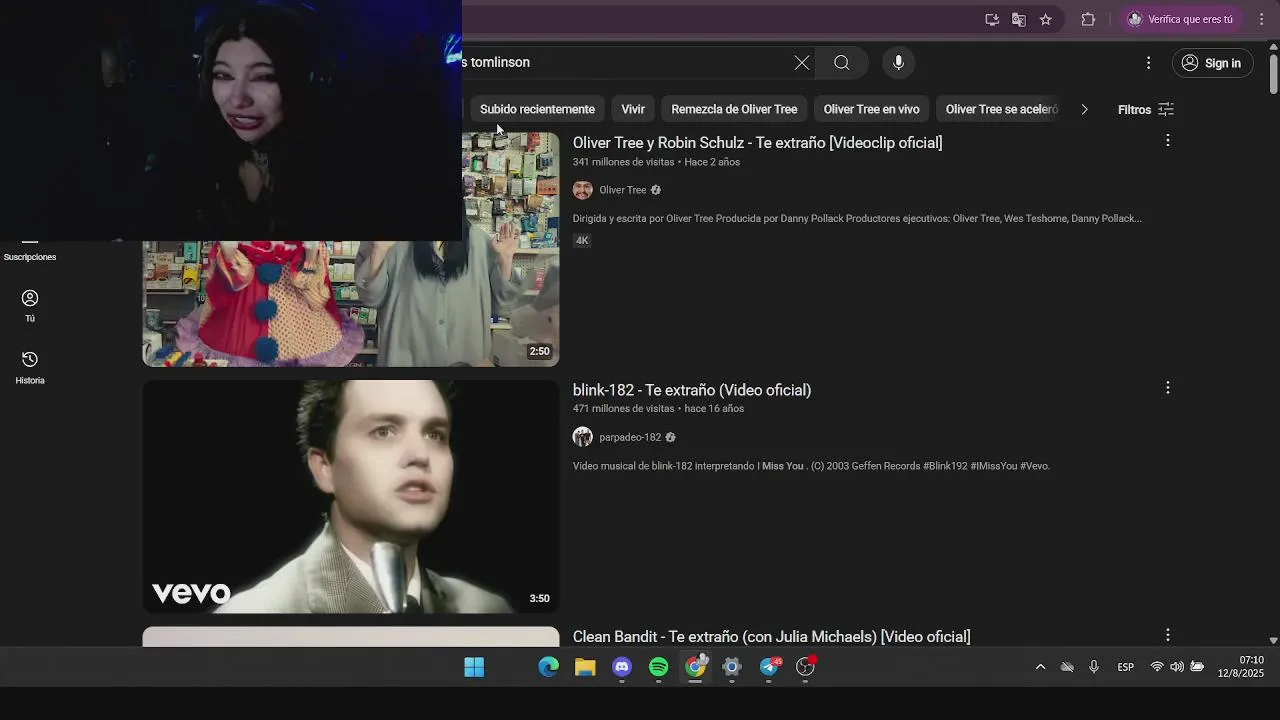Select the 'Vivir' filter chip
Viewport: 1280px width, 720px height.
pos(633,109)
